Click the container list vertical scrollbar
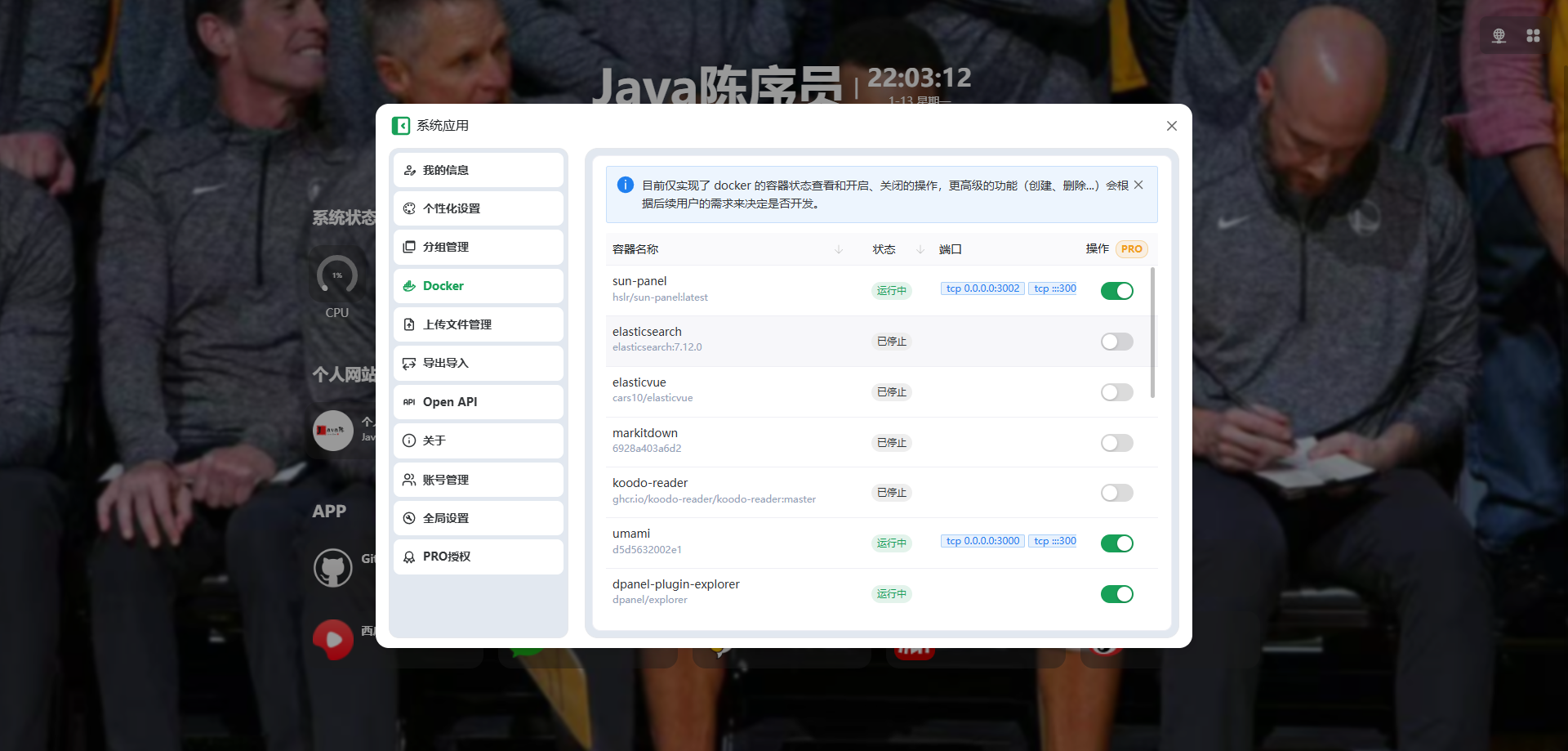1568x751 pixels. point(1152,333)
